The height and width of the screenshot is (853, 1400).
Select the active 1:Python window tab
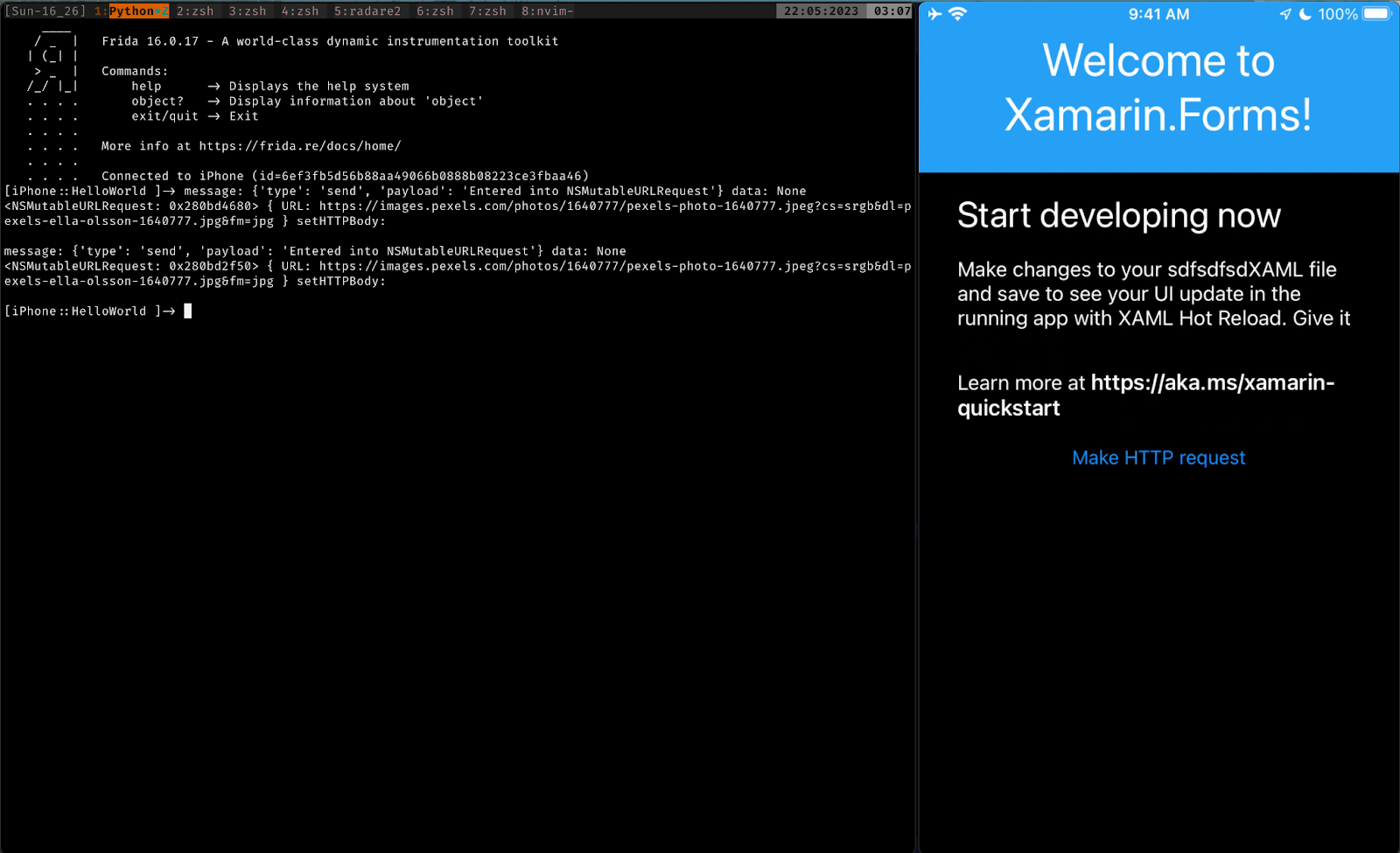point(131,11)
